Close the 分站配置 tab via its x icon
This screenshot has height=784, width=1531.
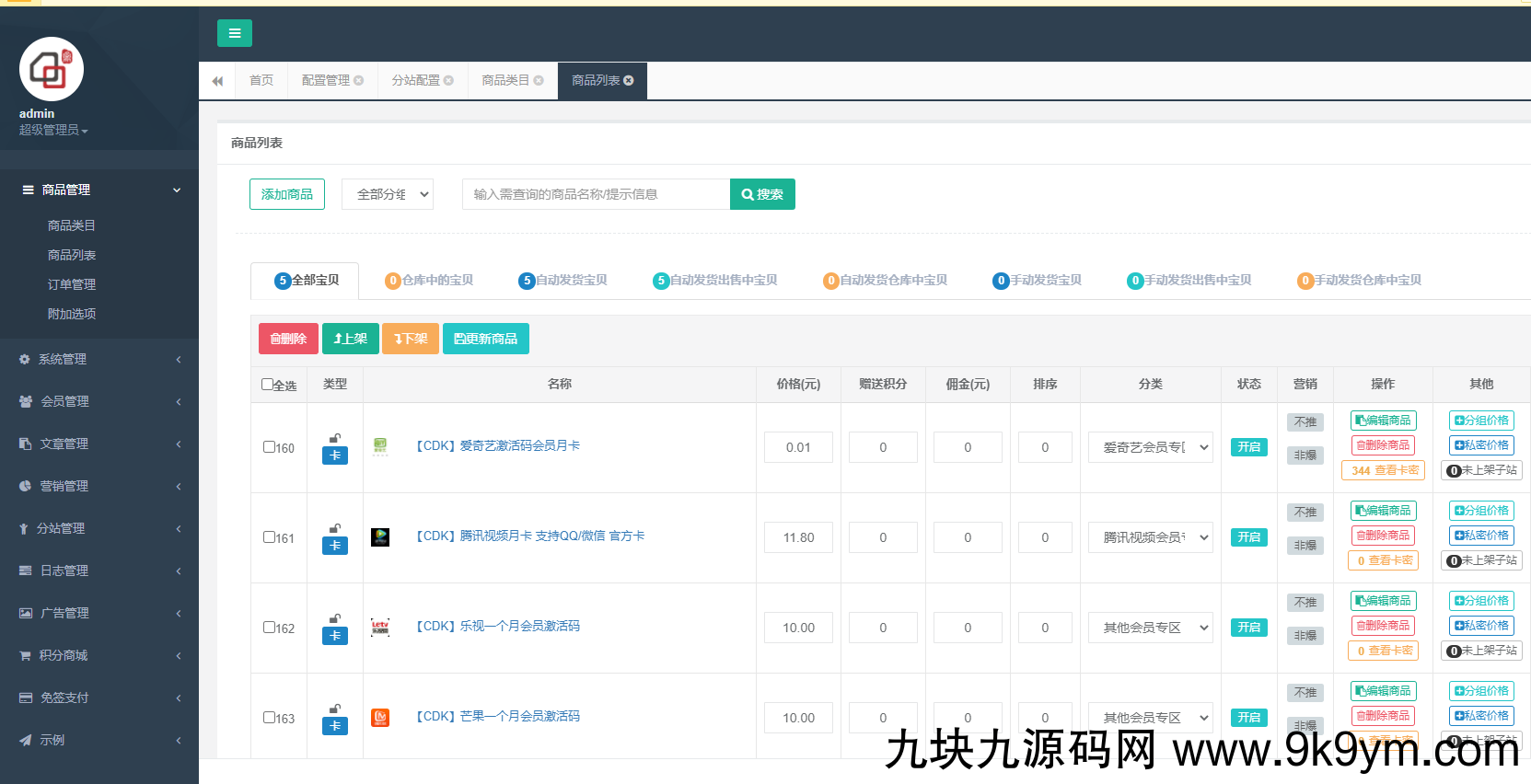tap(449, 81)
